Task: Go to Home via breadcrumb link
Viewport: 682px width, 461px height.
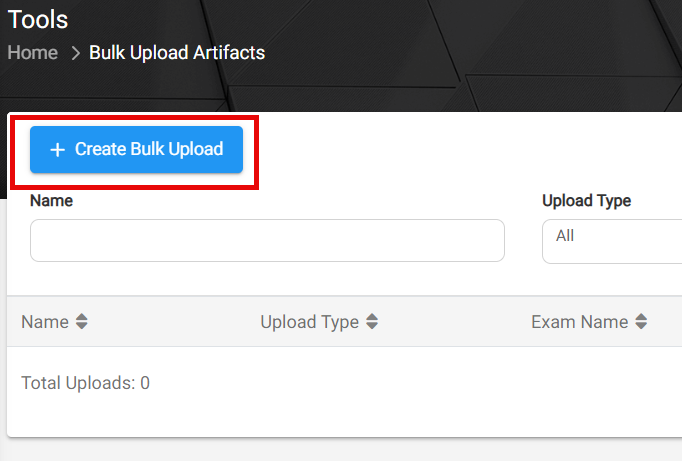Action: [x=33, y=53]
